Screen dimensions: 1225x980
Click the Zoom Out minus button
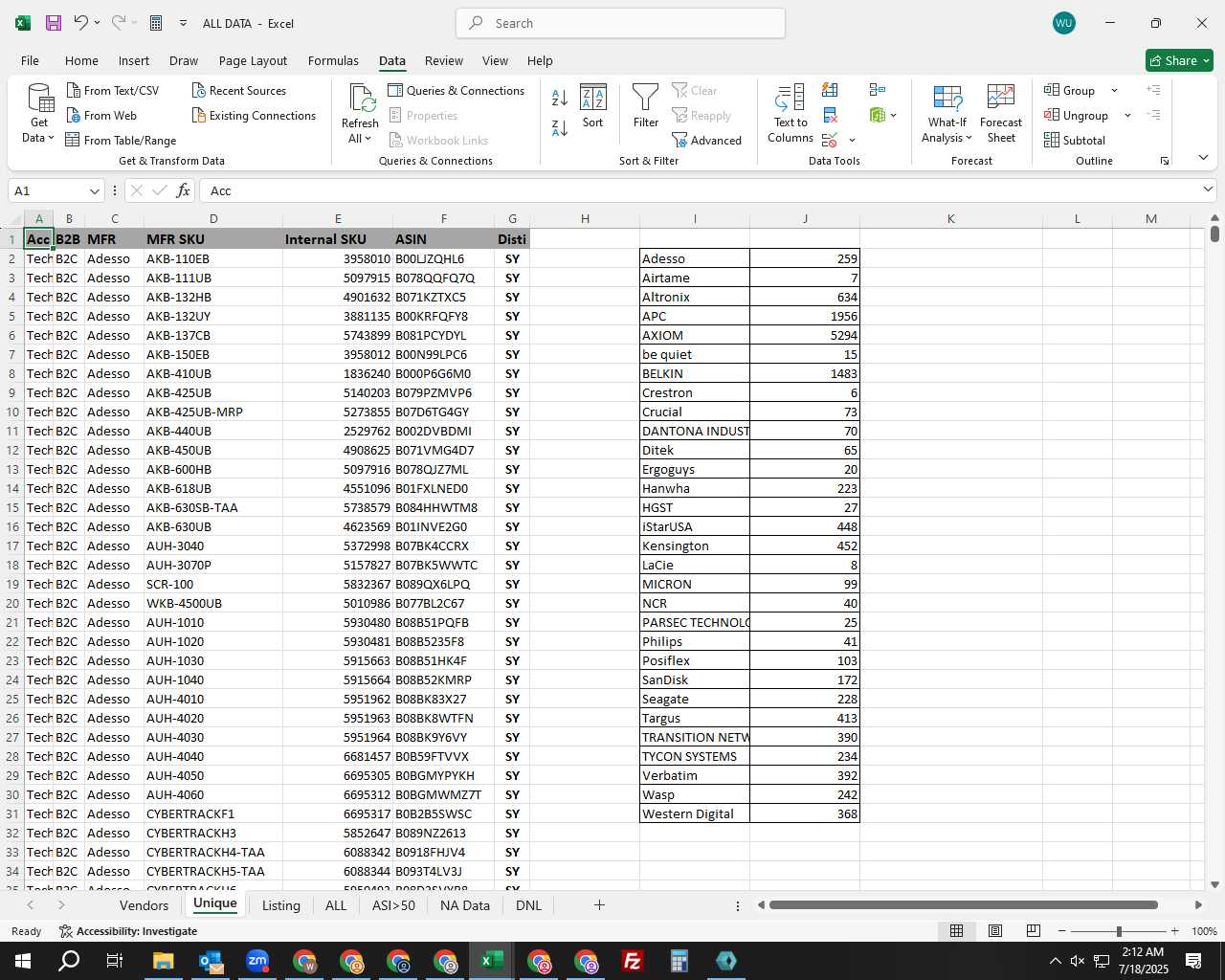point(1061,930)
